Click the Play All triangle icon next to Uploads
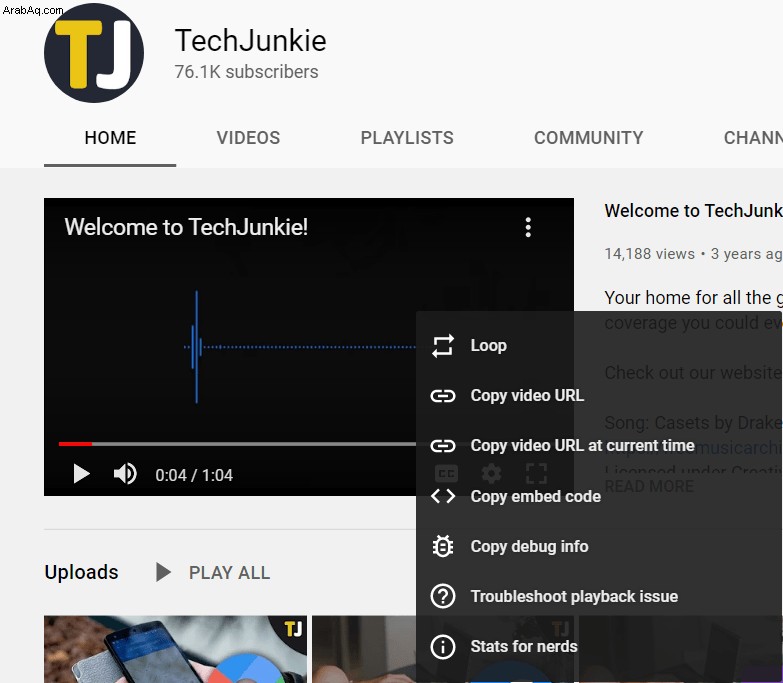The height and width of the screenshot is (683, 783). pyautogui.click(x=163, y=572)
